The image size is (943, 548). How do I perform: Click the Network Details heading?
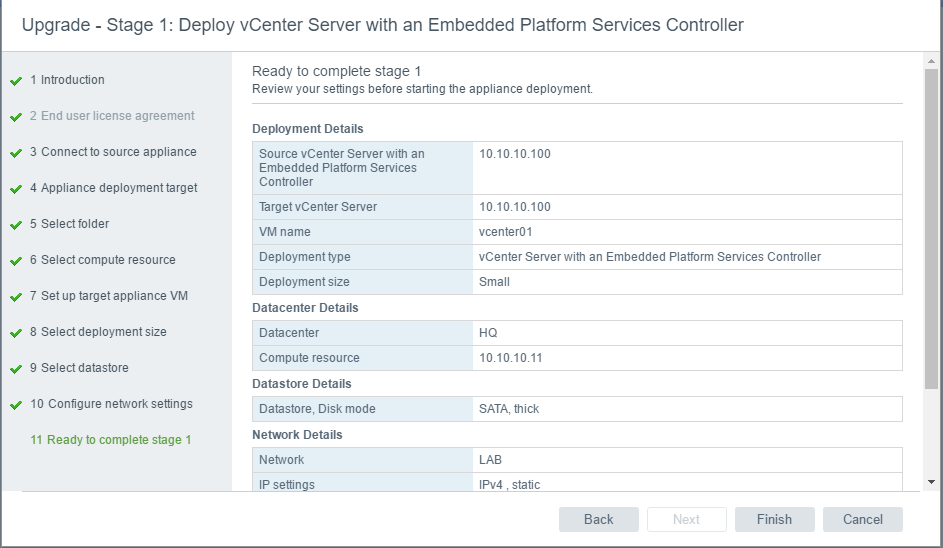point(297,435)
